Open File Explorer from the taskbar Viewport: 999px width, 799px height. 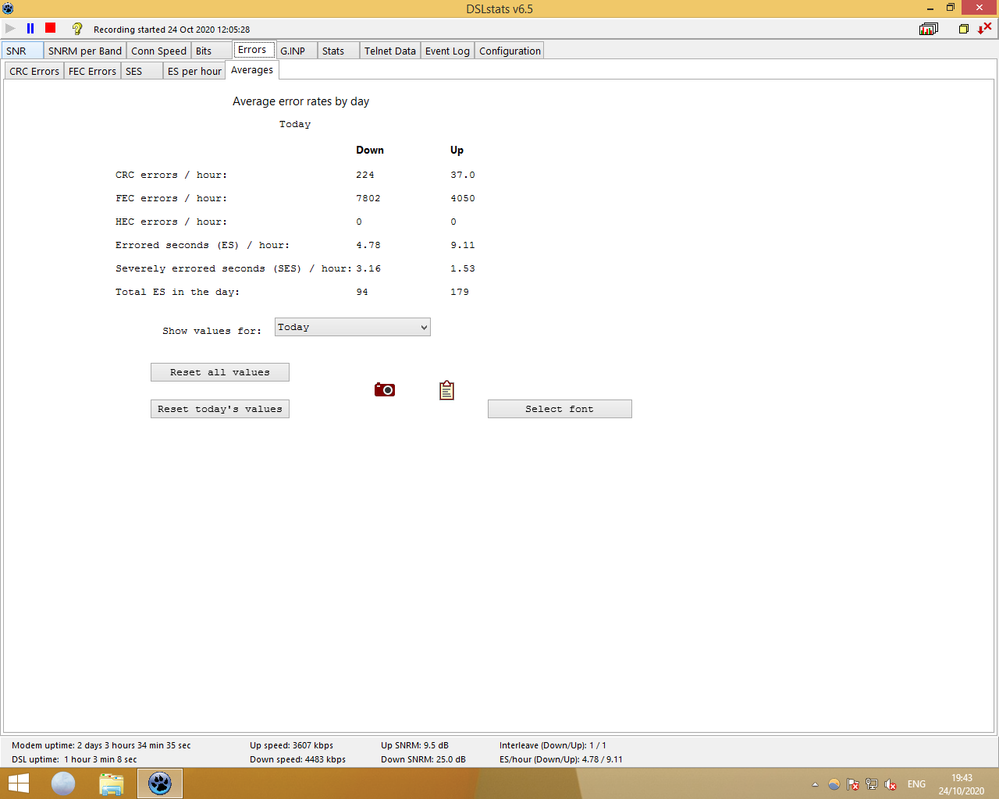111,783
